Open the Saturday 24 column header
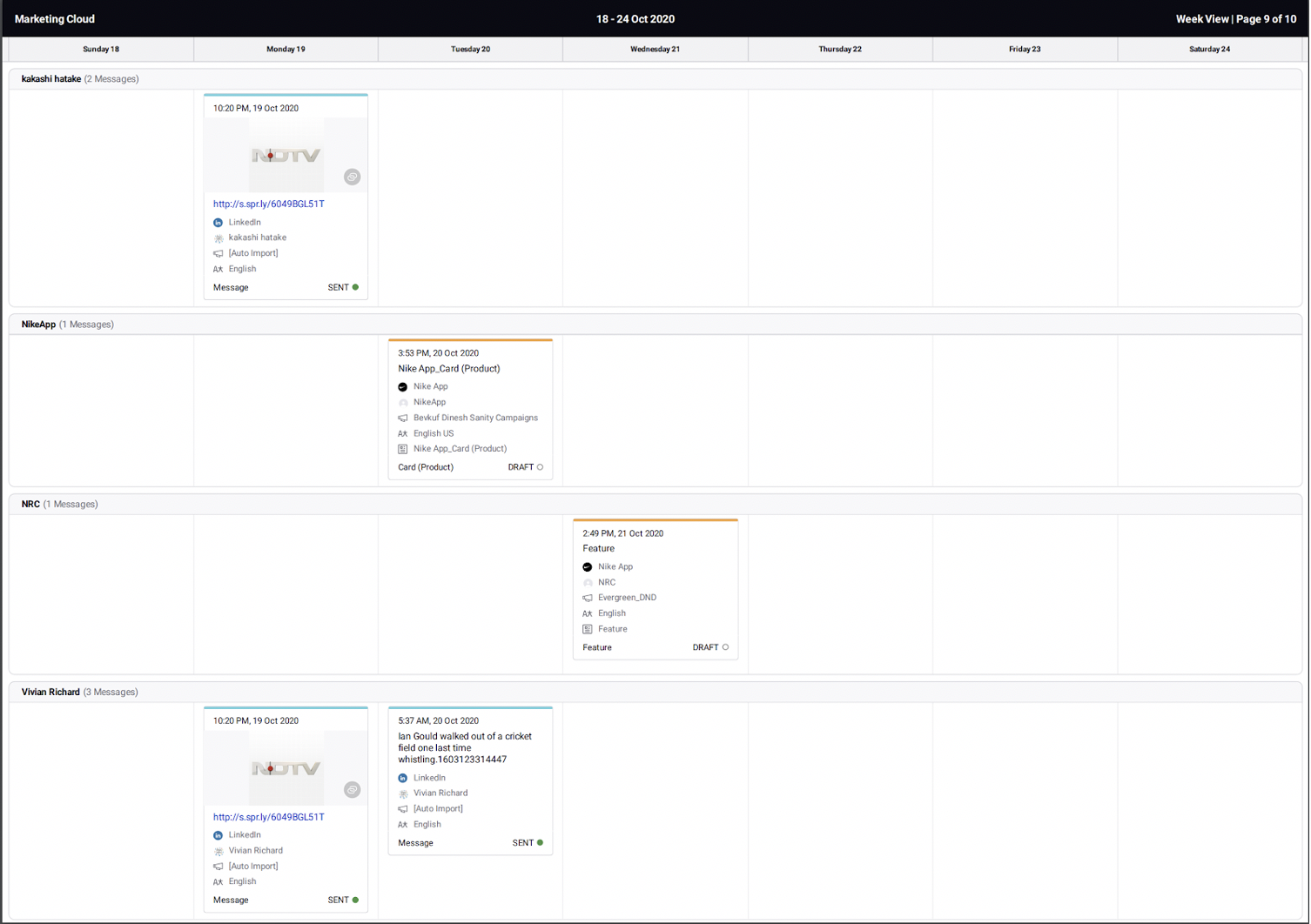 [x=1210, y=50]
